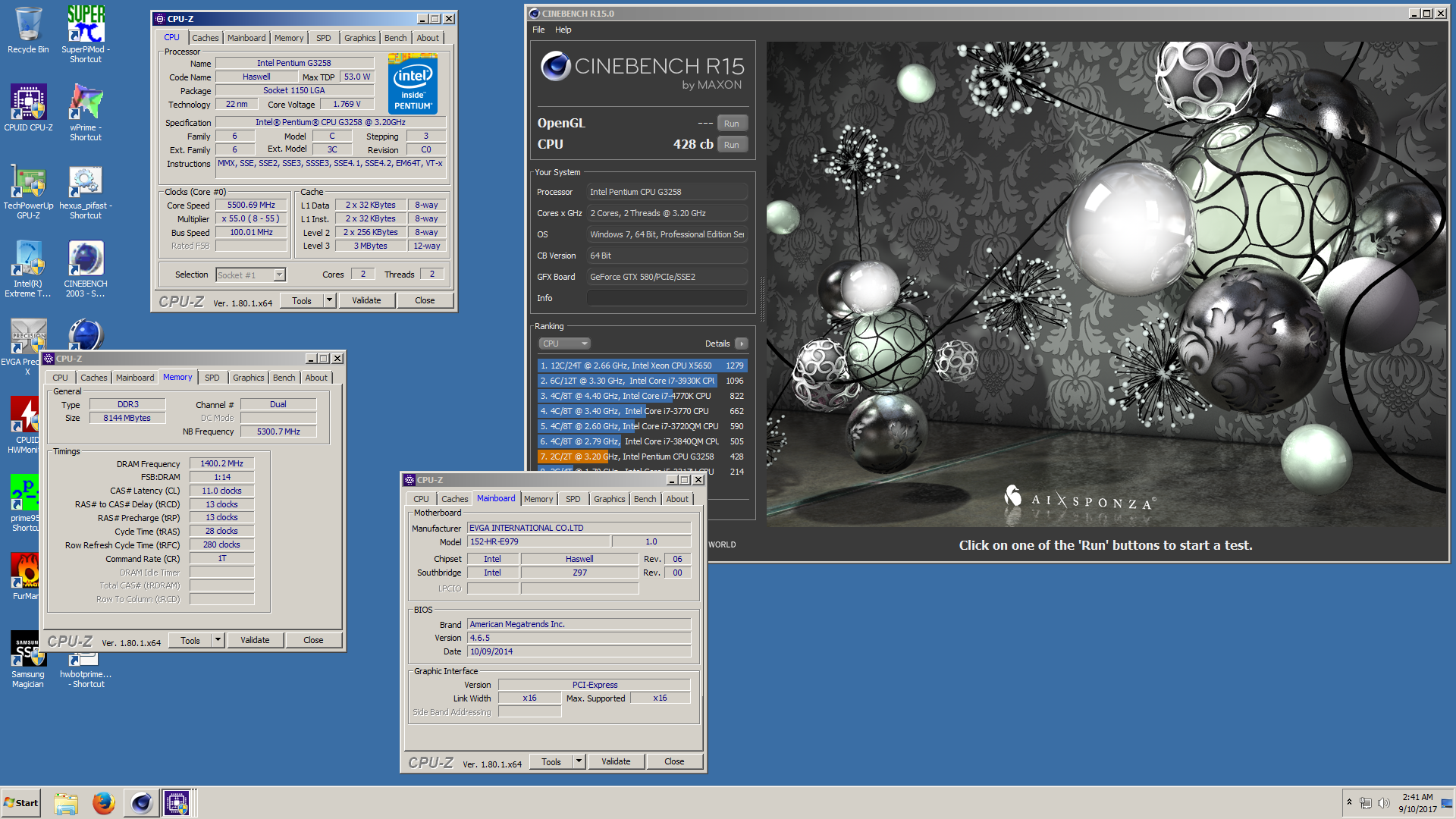Click the Start button on taskbar
The height and width of the screenshot is (819, 1456).
tap(21, 802)
